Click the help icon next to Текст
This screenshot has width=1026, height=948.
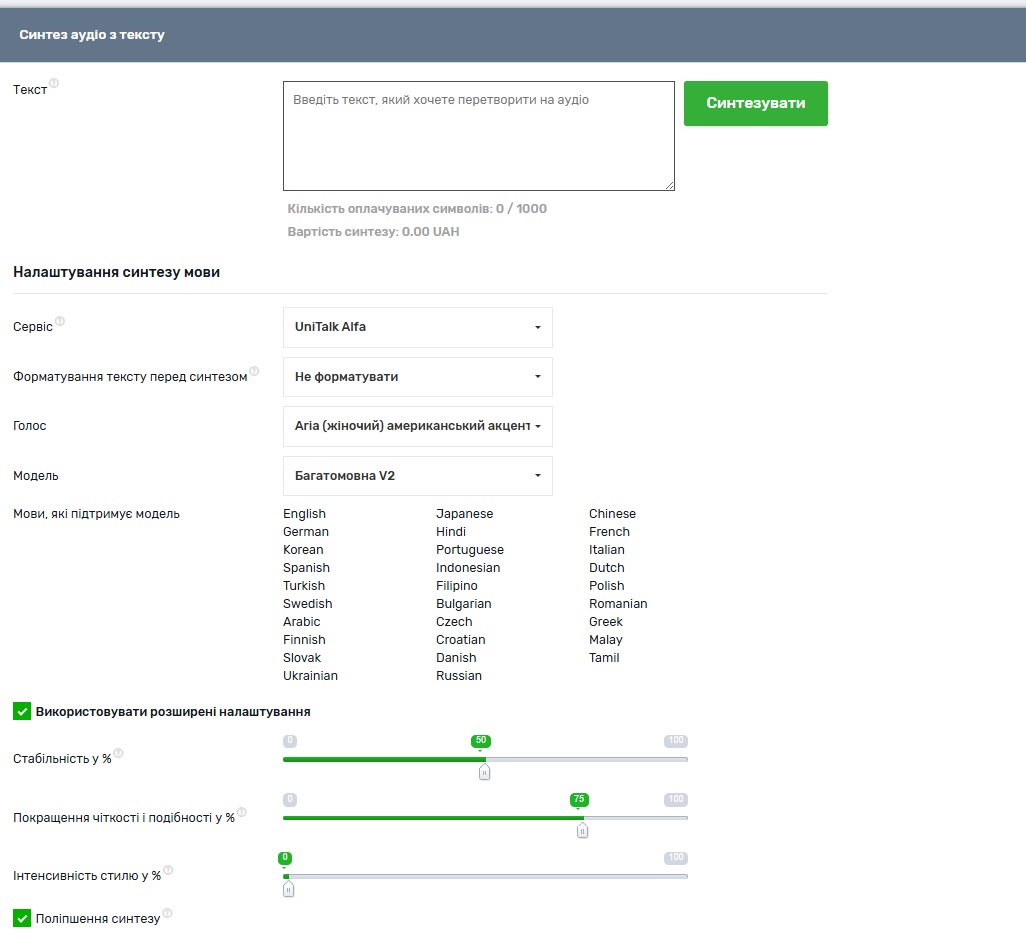point(54,84)
